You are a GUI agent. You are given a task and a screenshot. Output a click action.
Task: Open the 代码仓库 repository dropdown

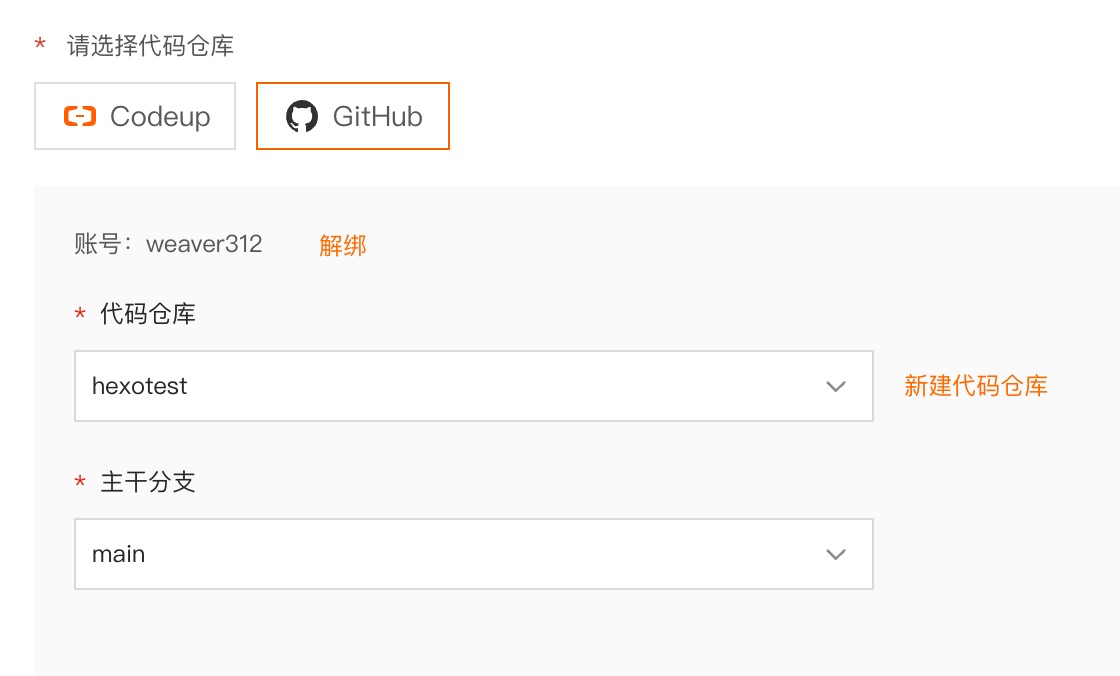pos(473,386)
